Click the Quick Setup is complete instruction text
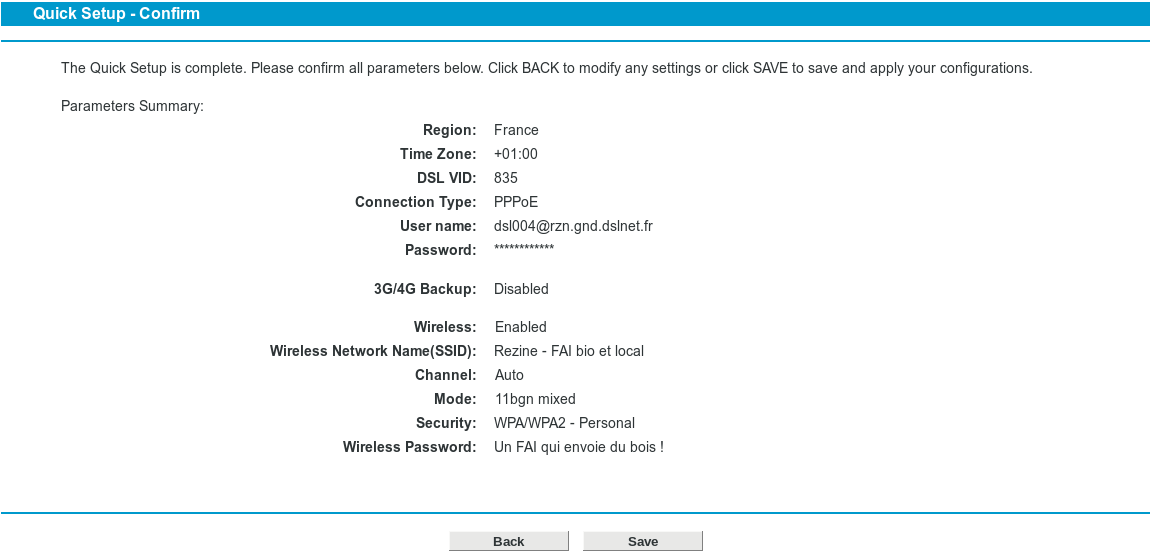The height and width of the screenshot is (552, 1152). [x=547, y=68]
